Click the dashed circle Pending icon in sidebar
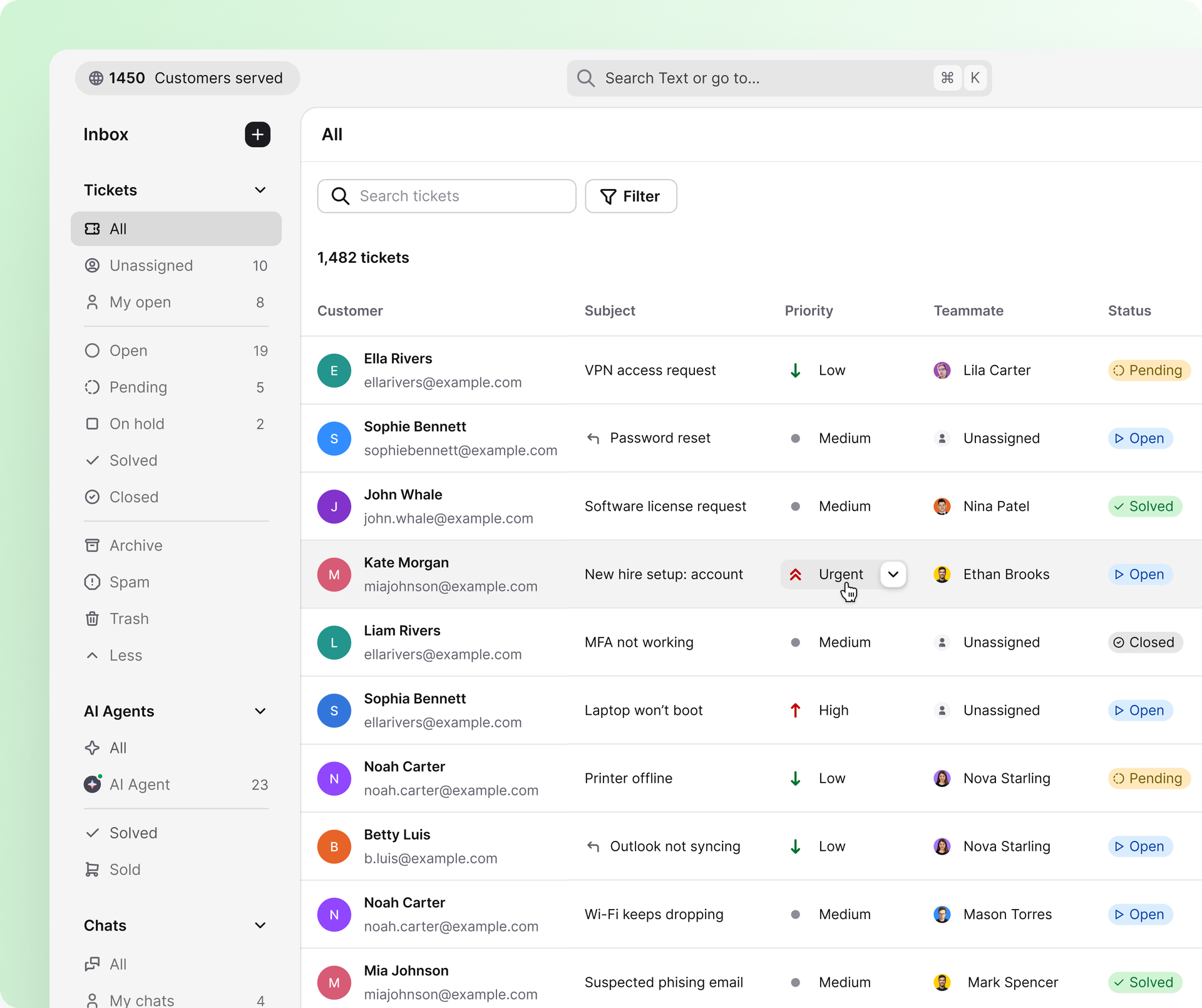1202x1008 pixels. click(92, 388)
